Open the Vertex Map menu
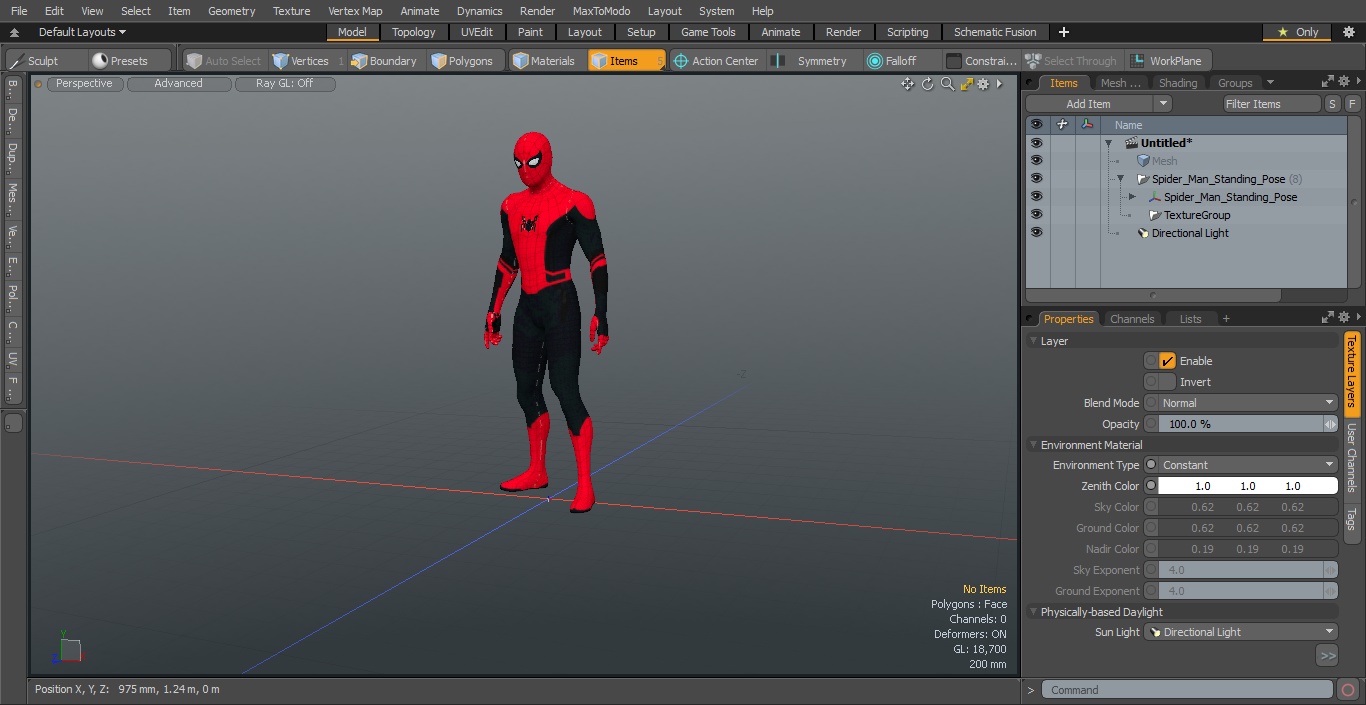 pyautogui.click(x=355, y=11)
